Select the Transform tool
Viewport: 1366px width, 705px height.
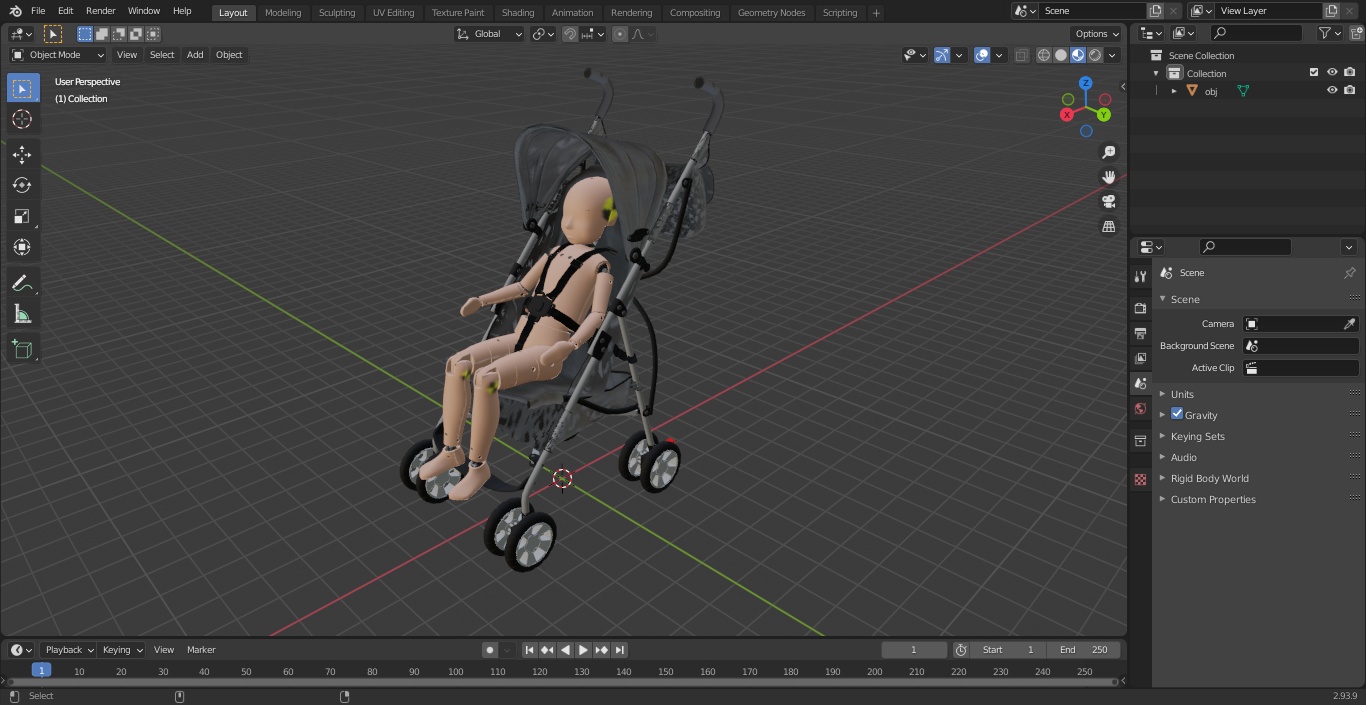(x=22, y=247)
